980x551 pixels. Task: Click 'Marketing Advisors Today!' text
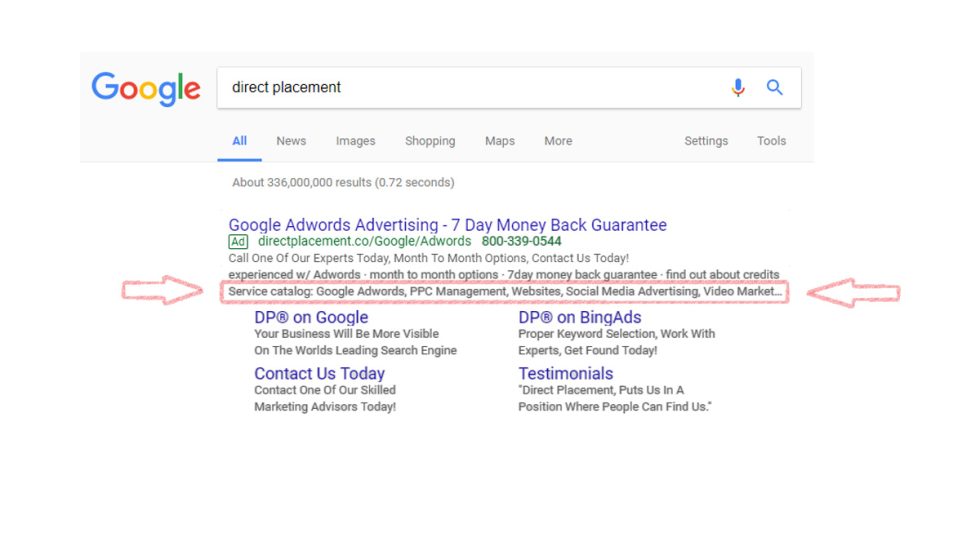point(325,407)
